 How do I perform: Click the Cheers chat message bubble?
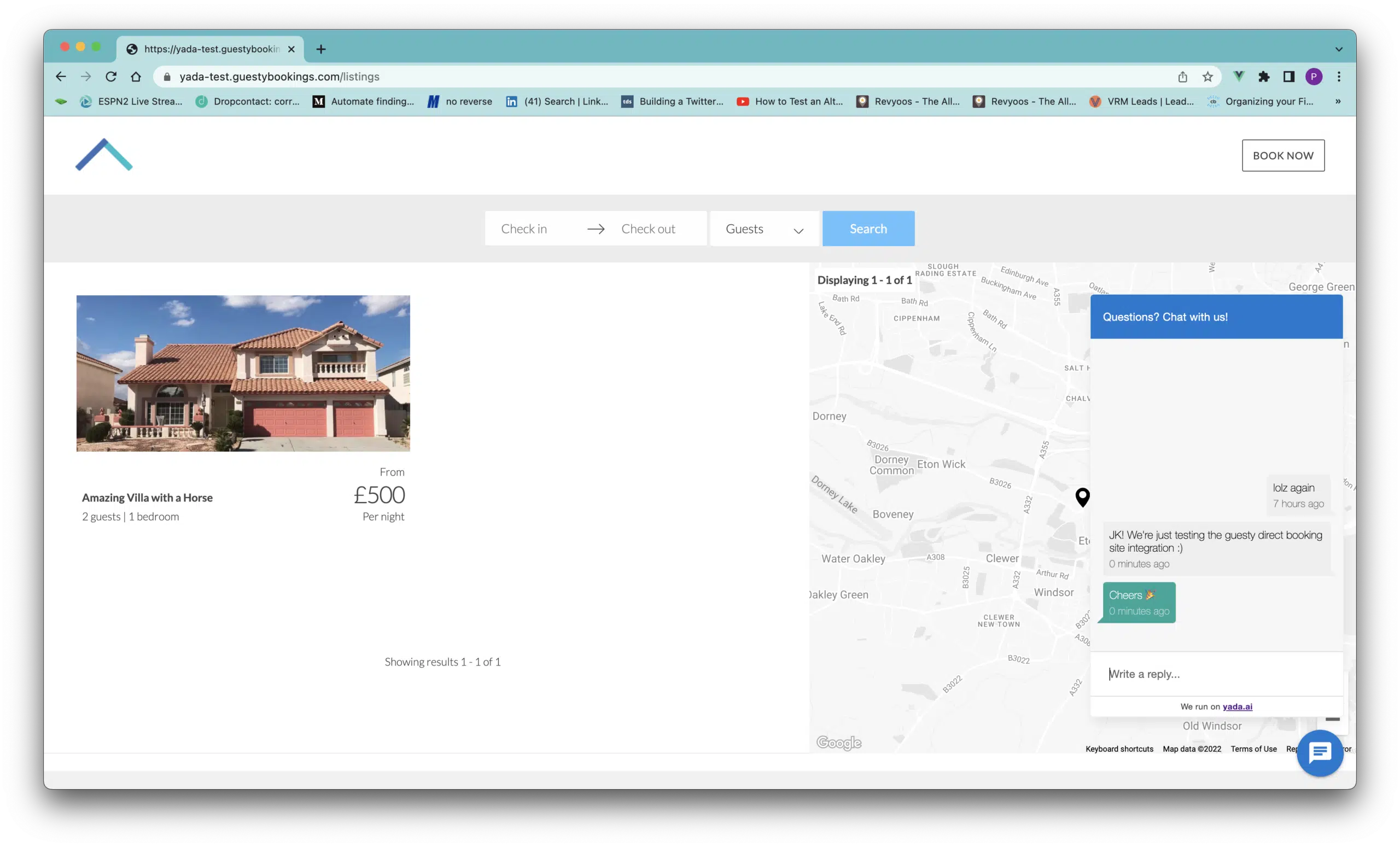click(1139, 602)
